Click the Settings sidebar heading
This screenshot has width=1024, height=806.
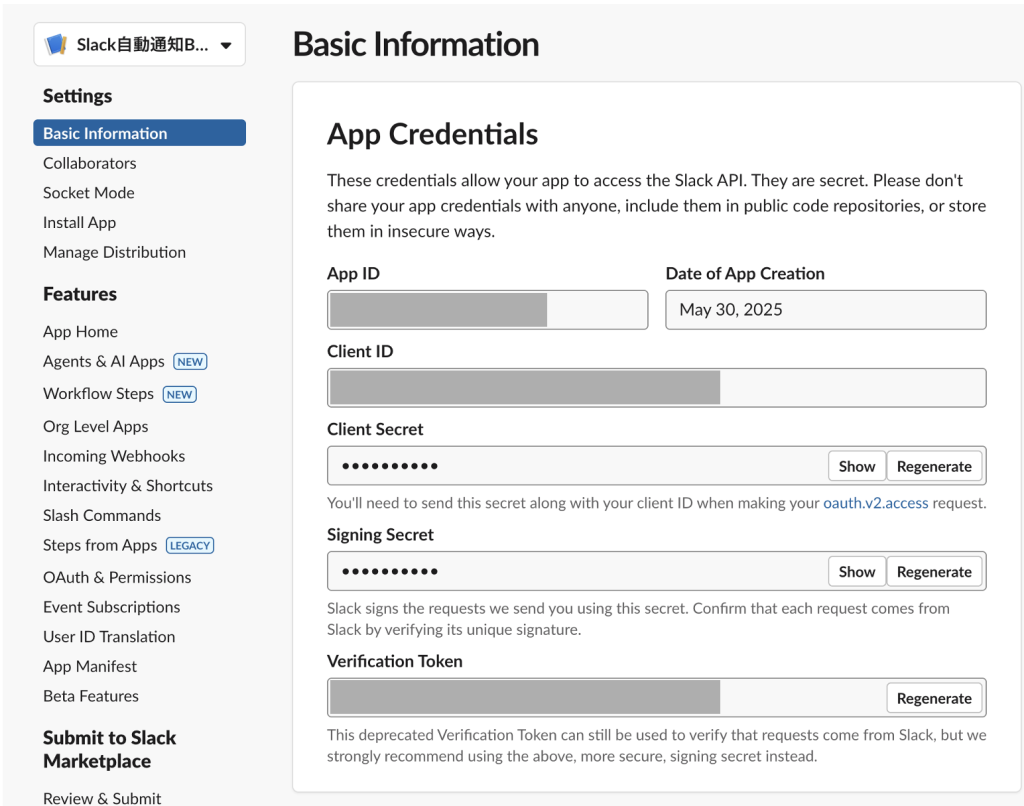78,96
